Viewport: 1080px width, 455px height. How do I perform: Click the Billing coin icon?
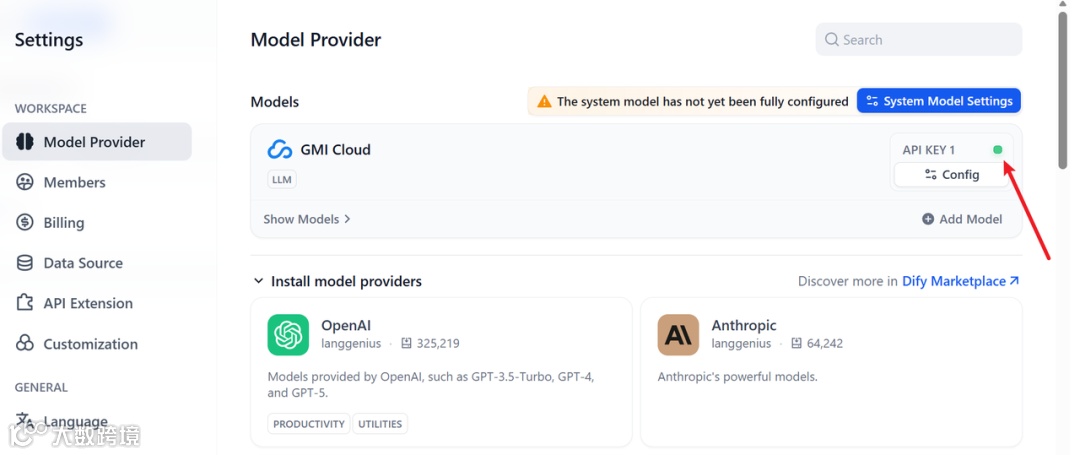click(x=25, y=223)
